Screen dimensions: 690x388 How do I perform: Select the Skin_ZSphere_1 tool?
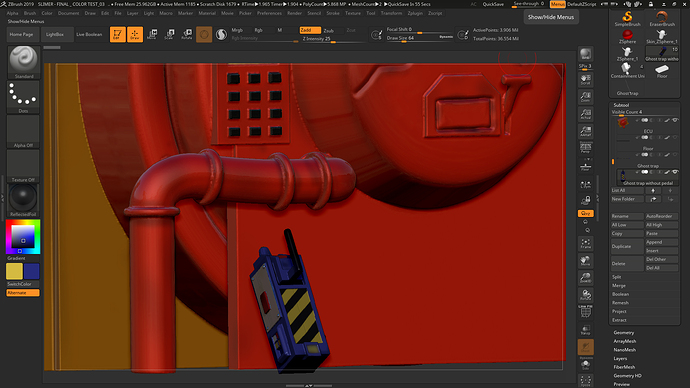coord(662,36)
